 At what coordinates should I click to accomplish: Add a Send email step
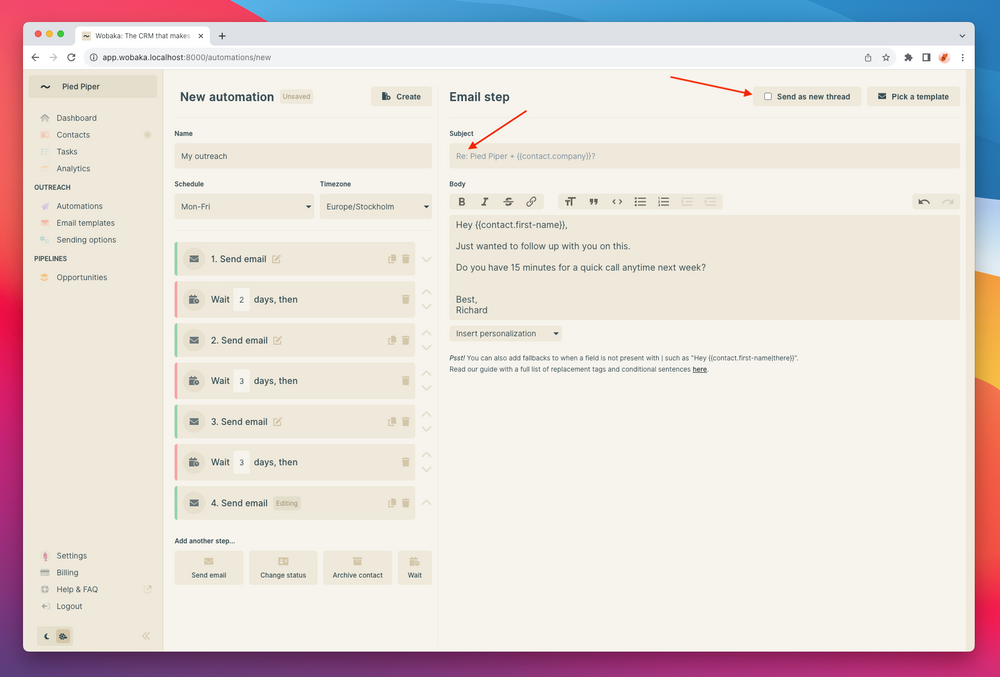(209, 567)
